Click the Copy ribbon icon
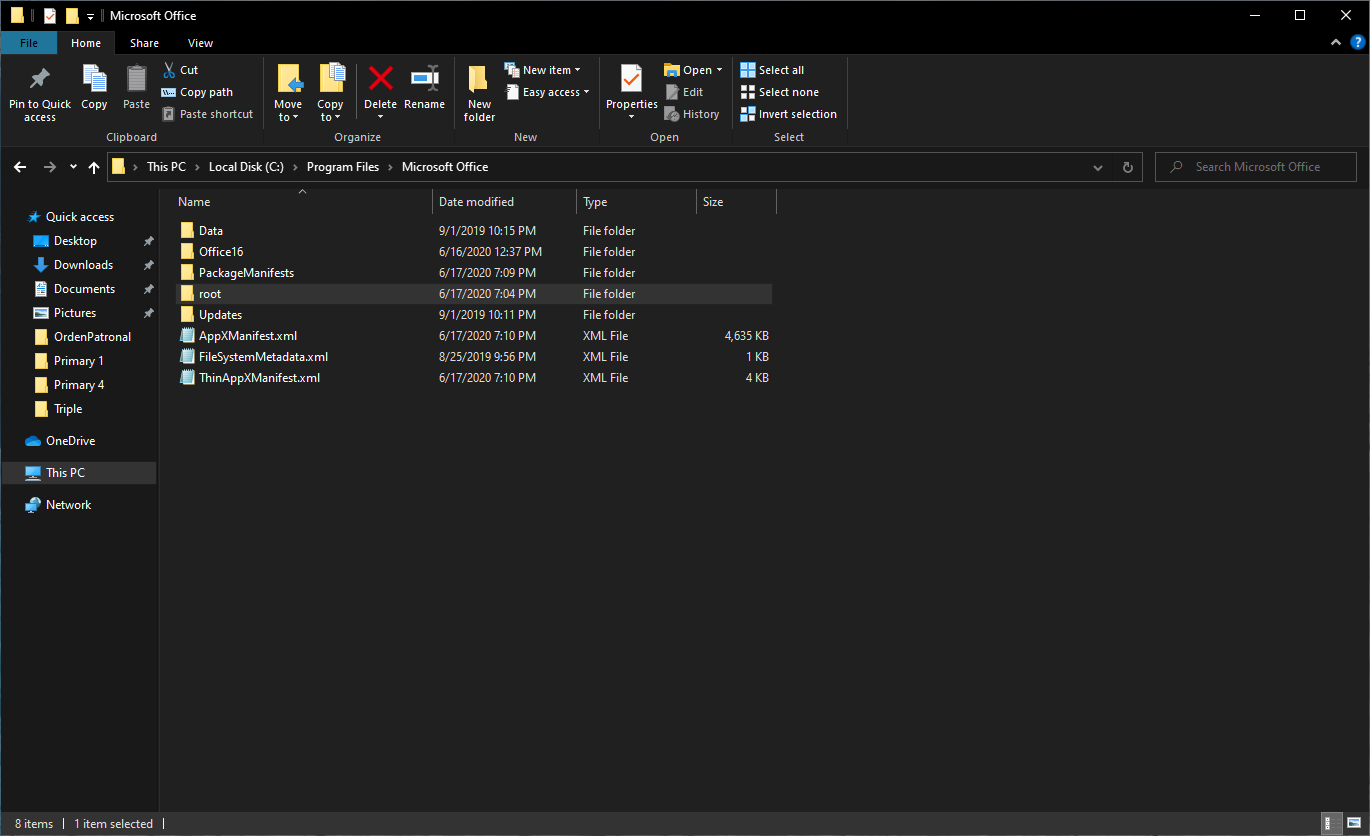The width and height of the screenshot is (1370, 836). [x=94, y=78]
